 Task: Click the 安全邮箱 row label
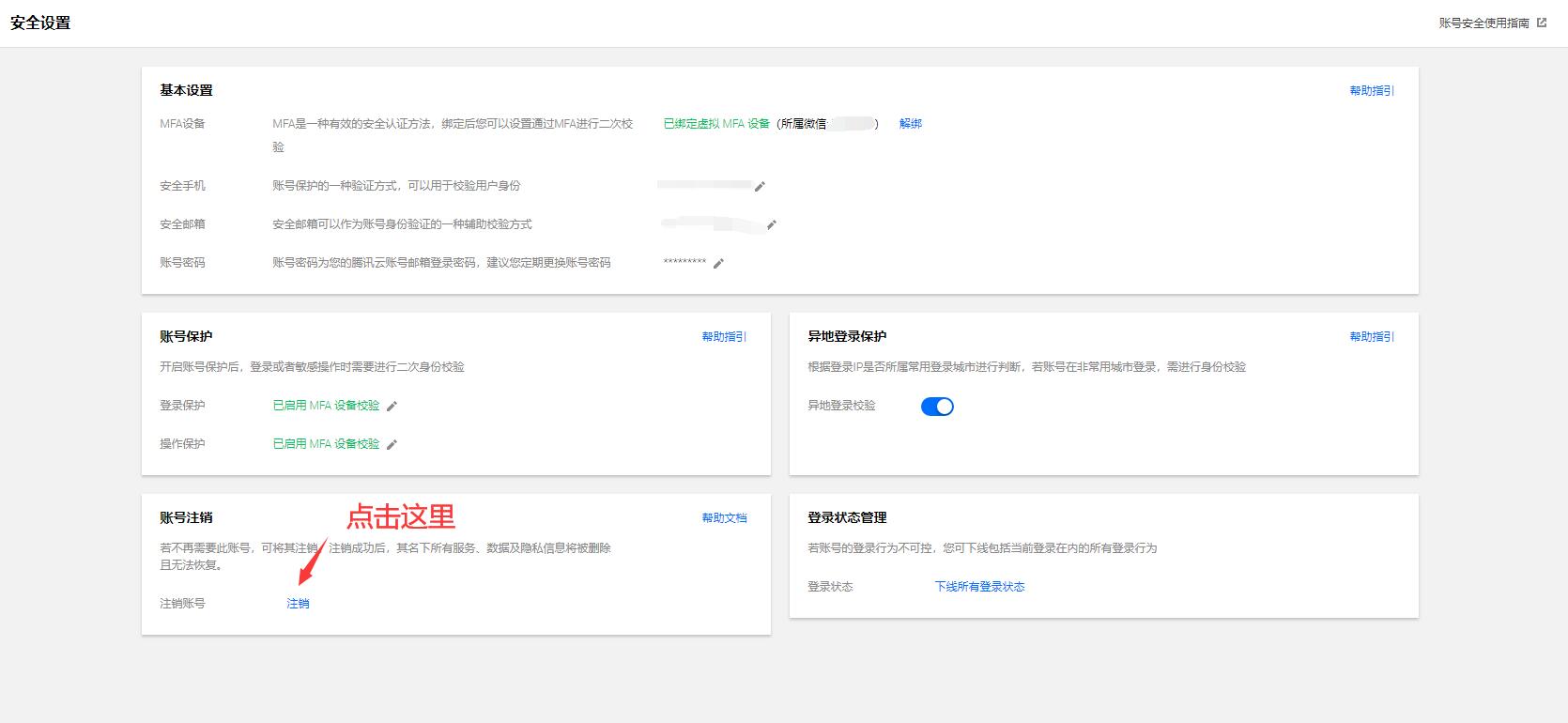pyautogui.click(x=182, y=223)
